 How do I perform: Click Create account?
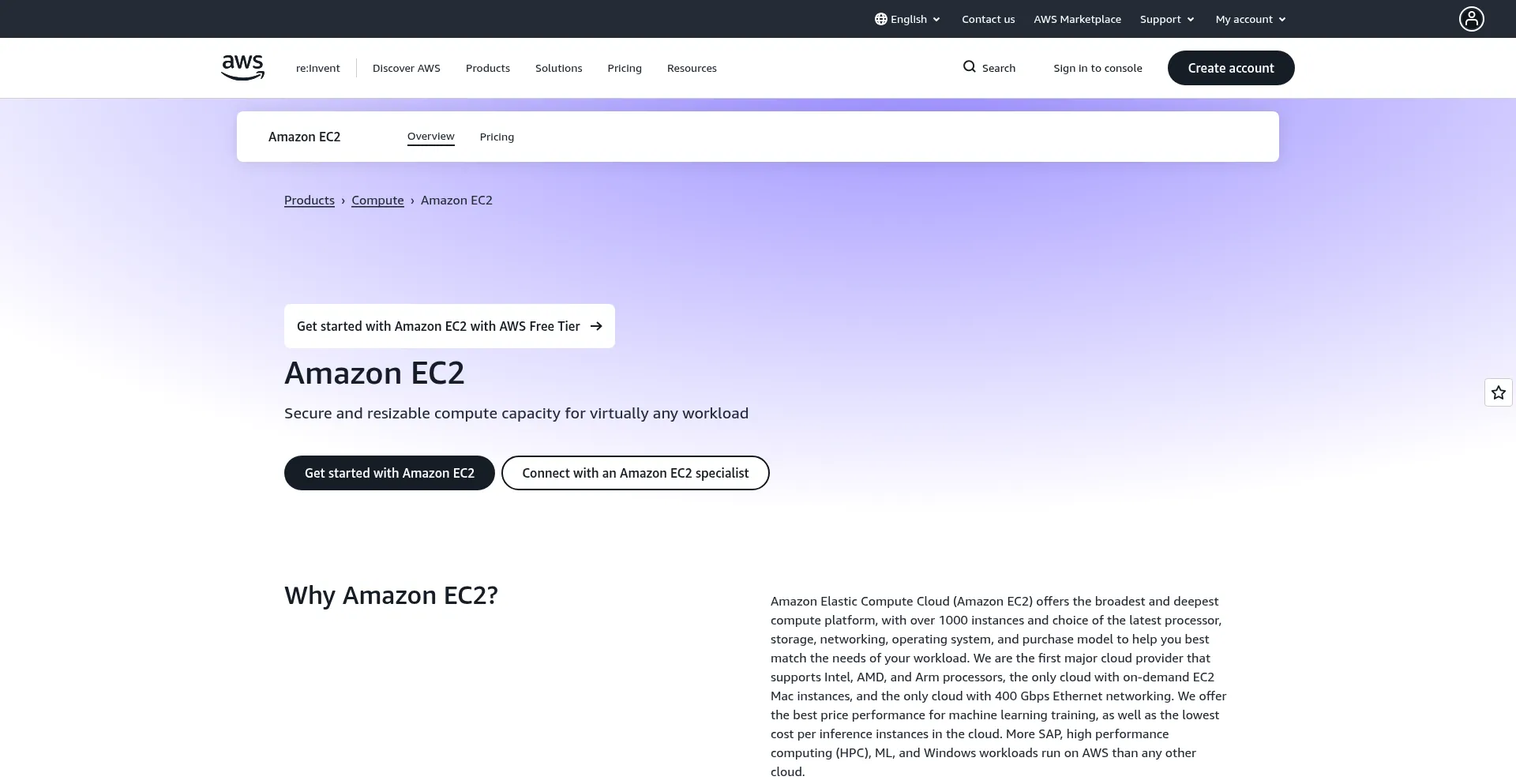[1230, 68]
